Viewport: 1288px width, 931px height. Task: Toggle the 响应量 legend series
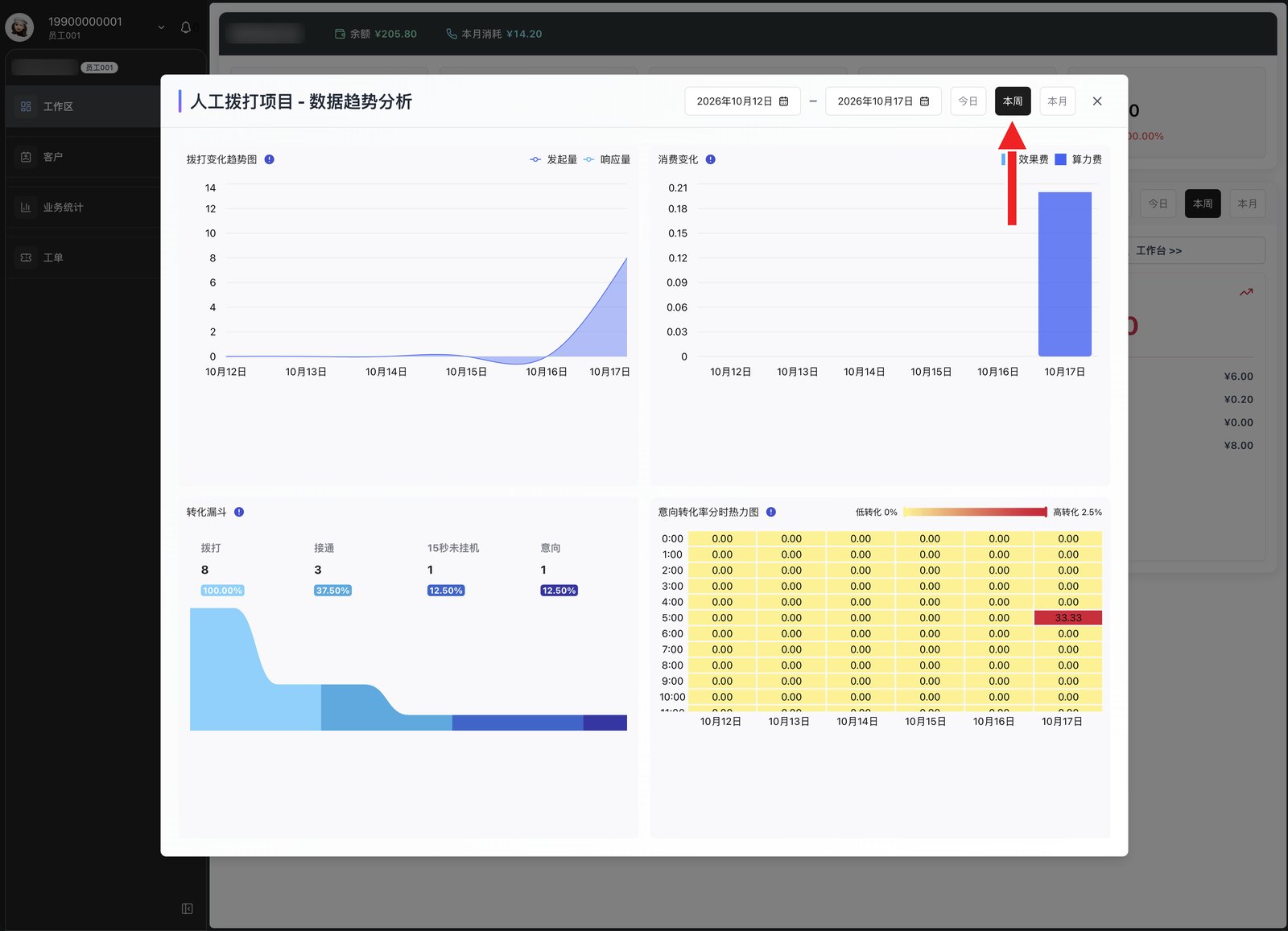tap(607, 159)
